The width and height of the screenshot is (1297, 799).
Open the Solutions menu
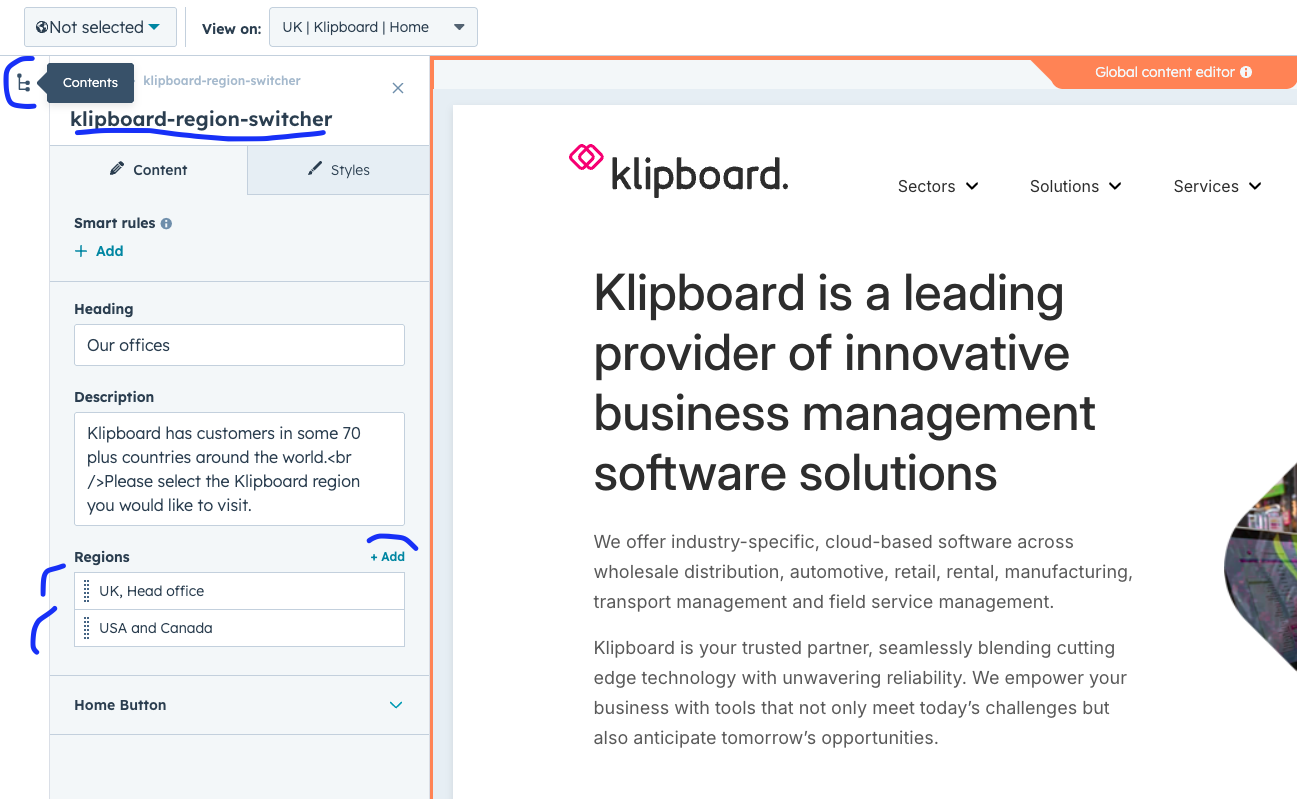(x=1076, y=186)
